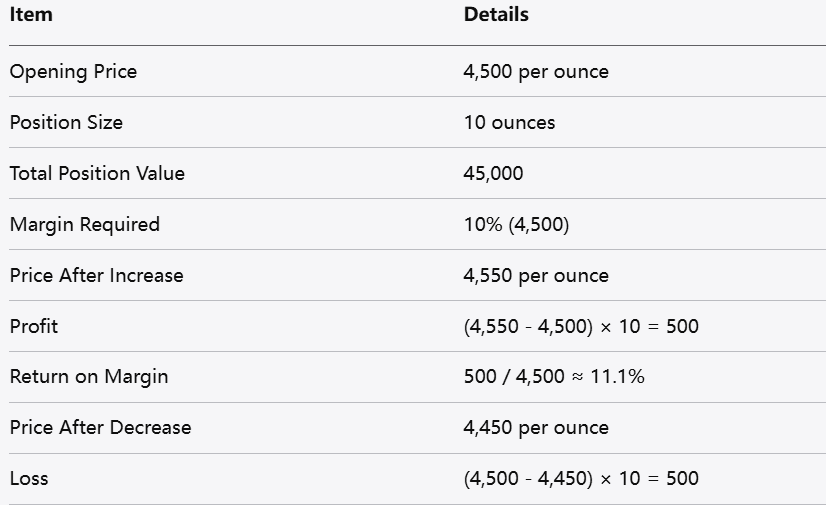Select the "Margin Required" row label
Viewport: 826px width, 505px height.
point(84,224)
